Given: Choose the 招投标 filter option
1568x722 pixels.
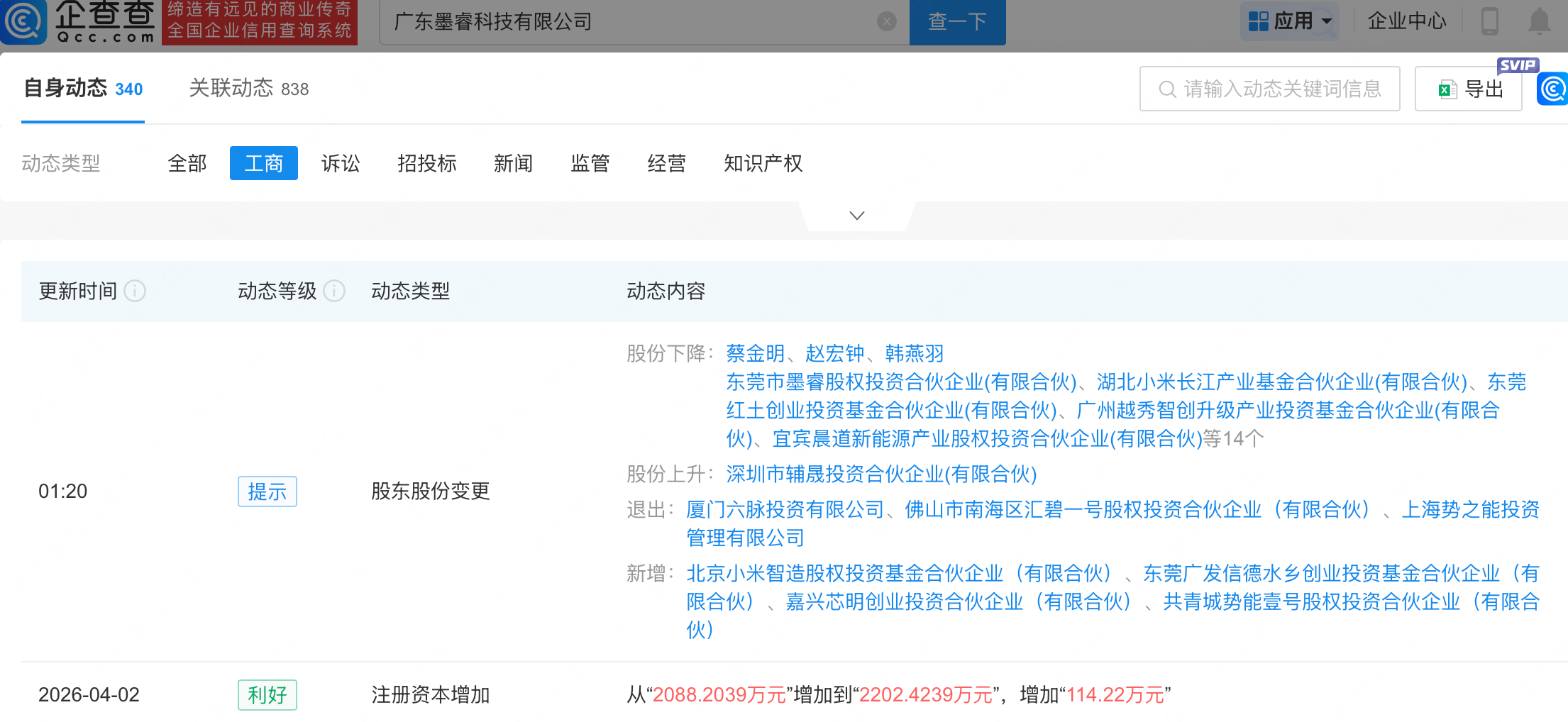Looking at the screenshot, I should (x=427, y=164).
